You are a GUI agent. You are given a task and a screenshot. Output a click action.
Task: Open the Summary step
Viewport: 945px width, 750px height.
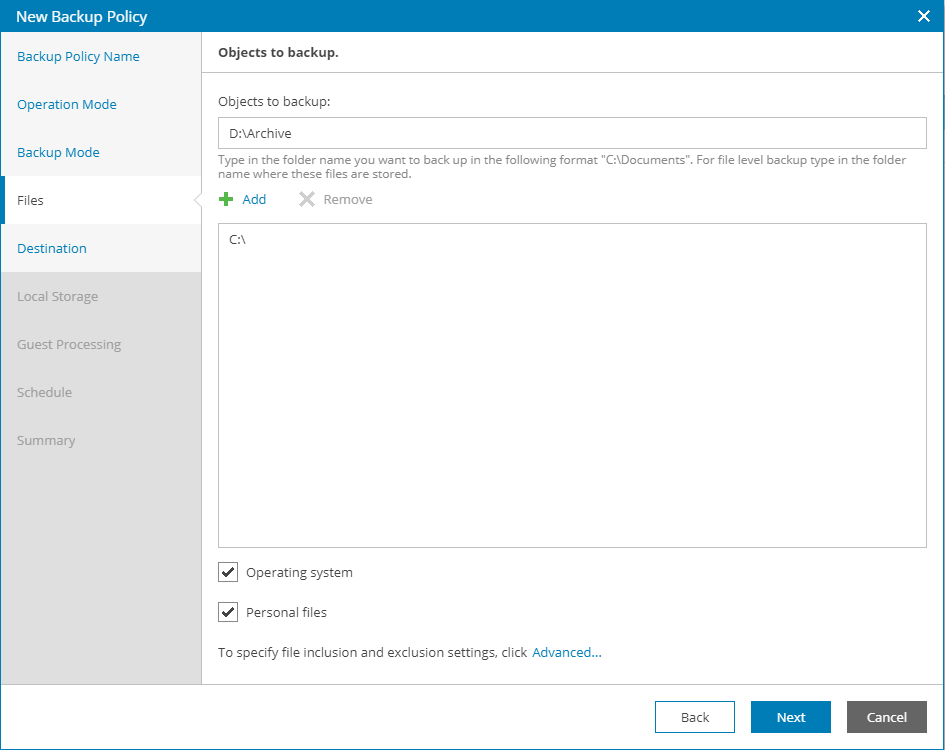coord(46,440)
